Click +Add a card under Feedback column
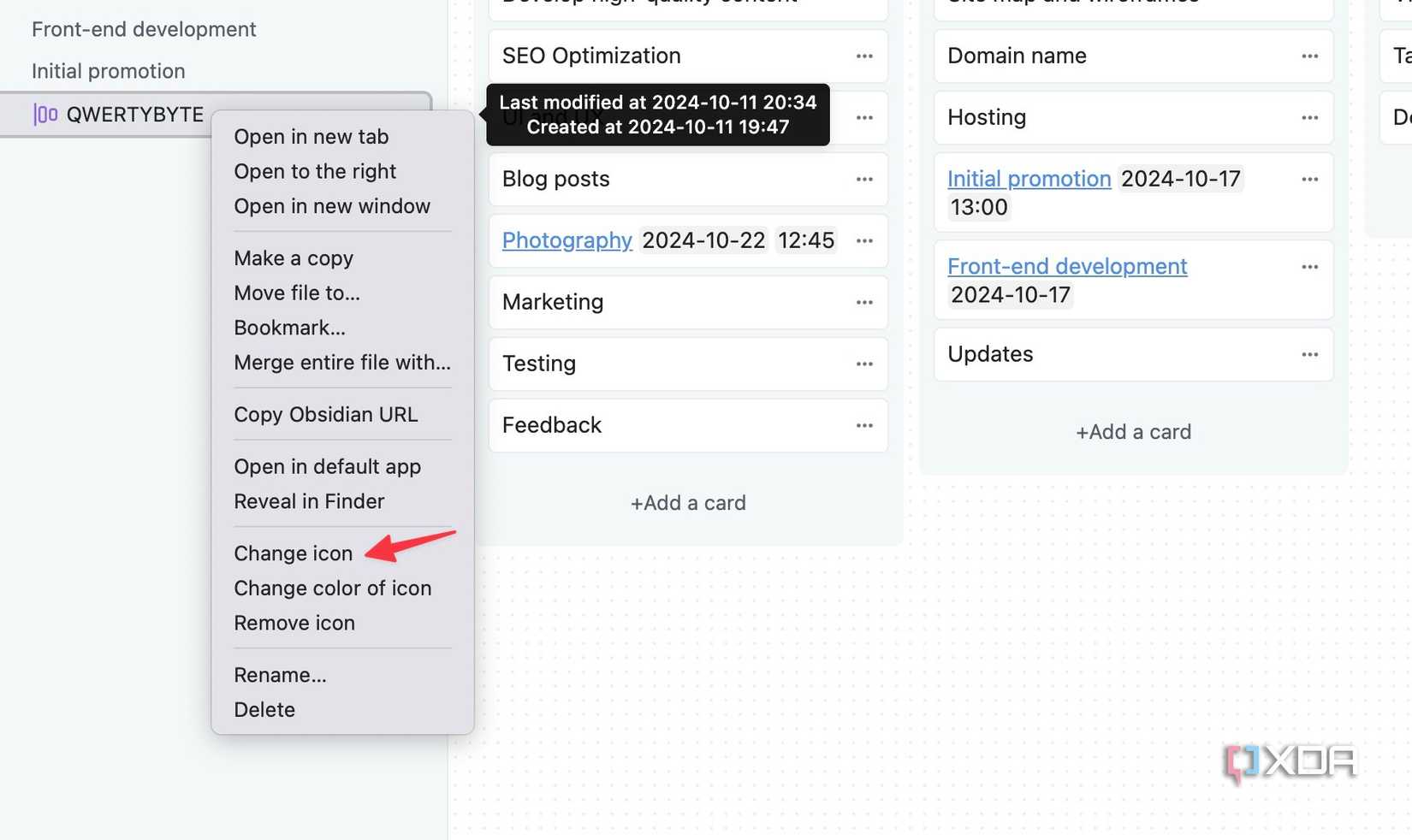 (x=687, y=502)
